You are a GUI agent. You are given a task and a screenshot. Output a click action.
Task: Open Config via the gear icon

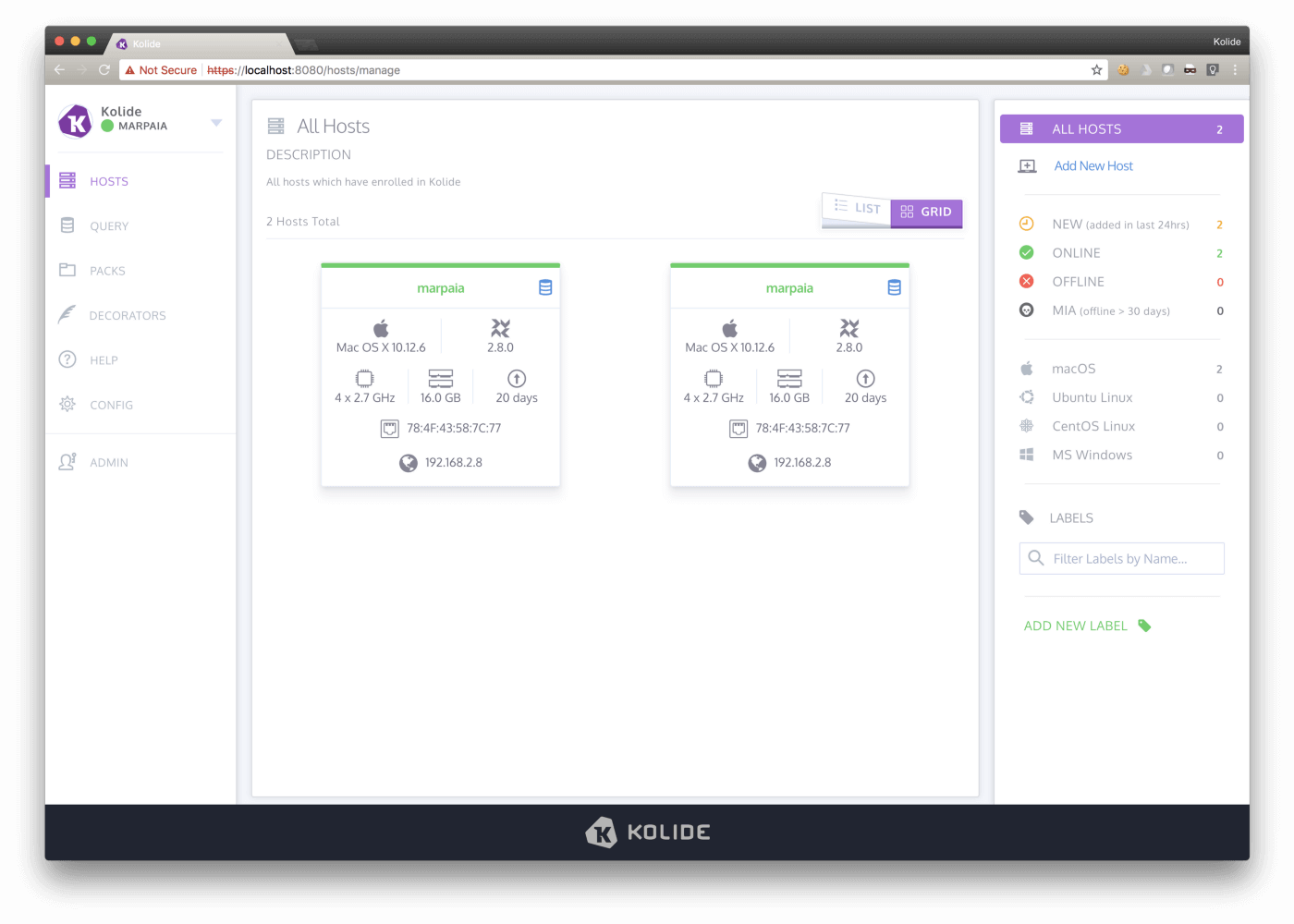click(x=66, y=405)
